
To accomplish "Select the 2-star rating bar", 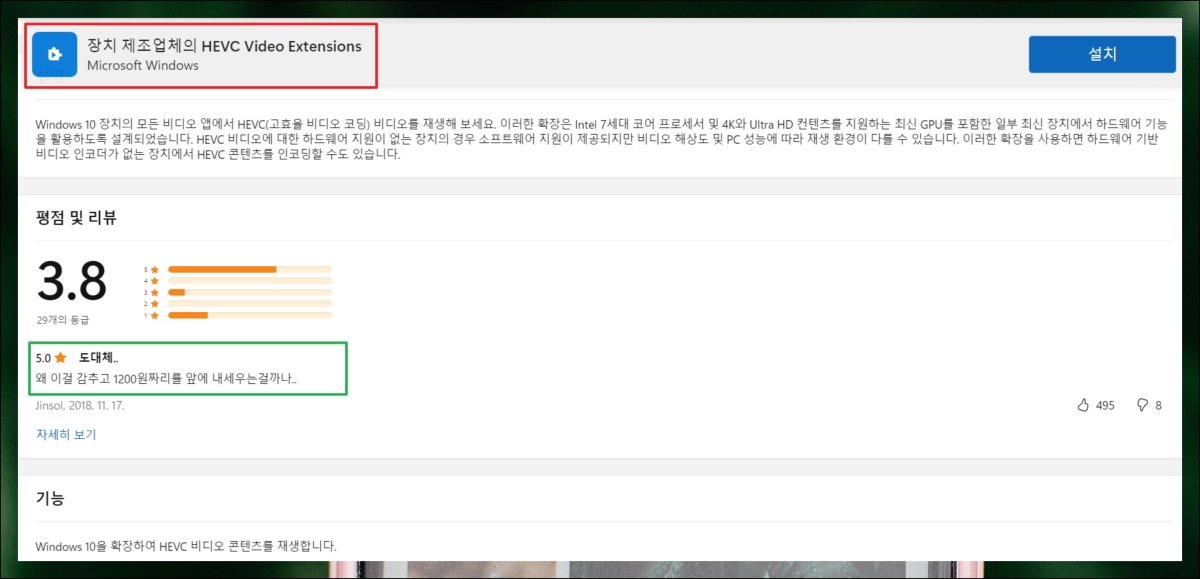I will (250, 303).
